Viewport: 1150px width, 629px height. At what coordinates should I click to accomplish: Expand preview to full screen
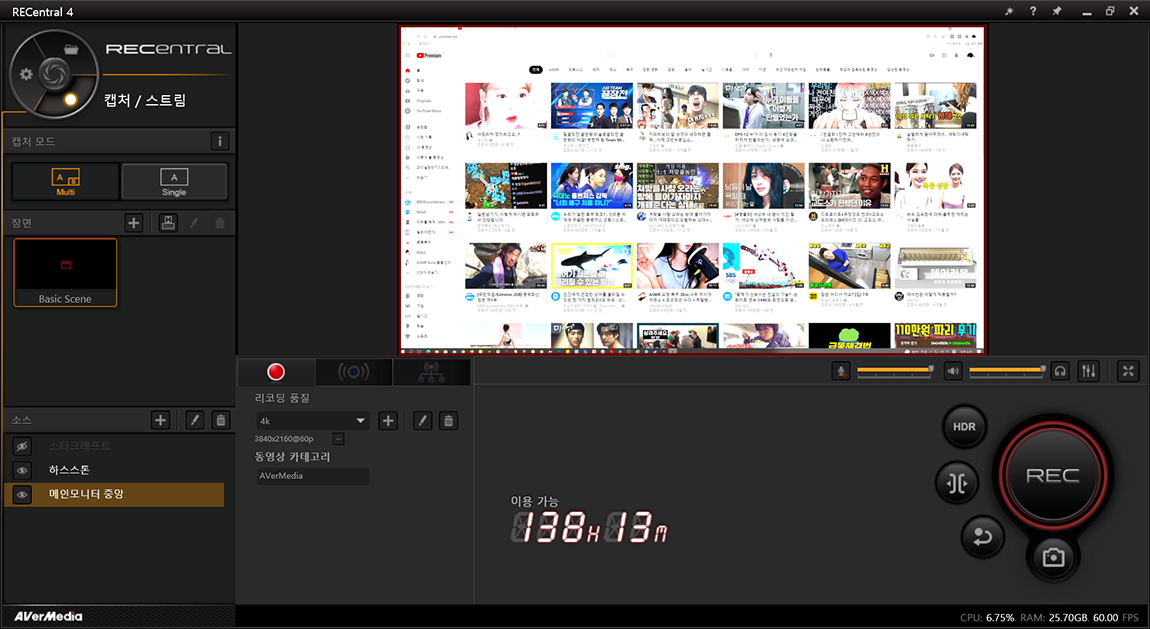[x=1128, y=371]
